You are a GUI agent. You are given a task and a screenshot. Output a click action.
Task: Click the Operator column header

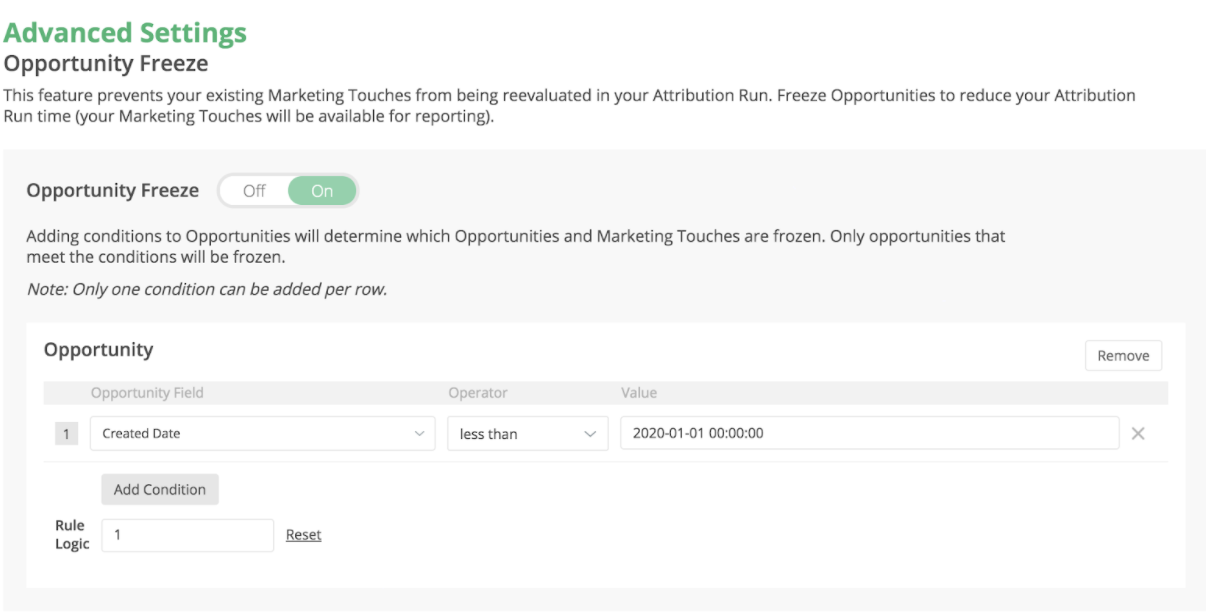[x=478, y=393]
